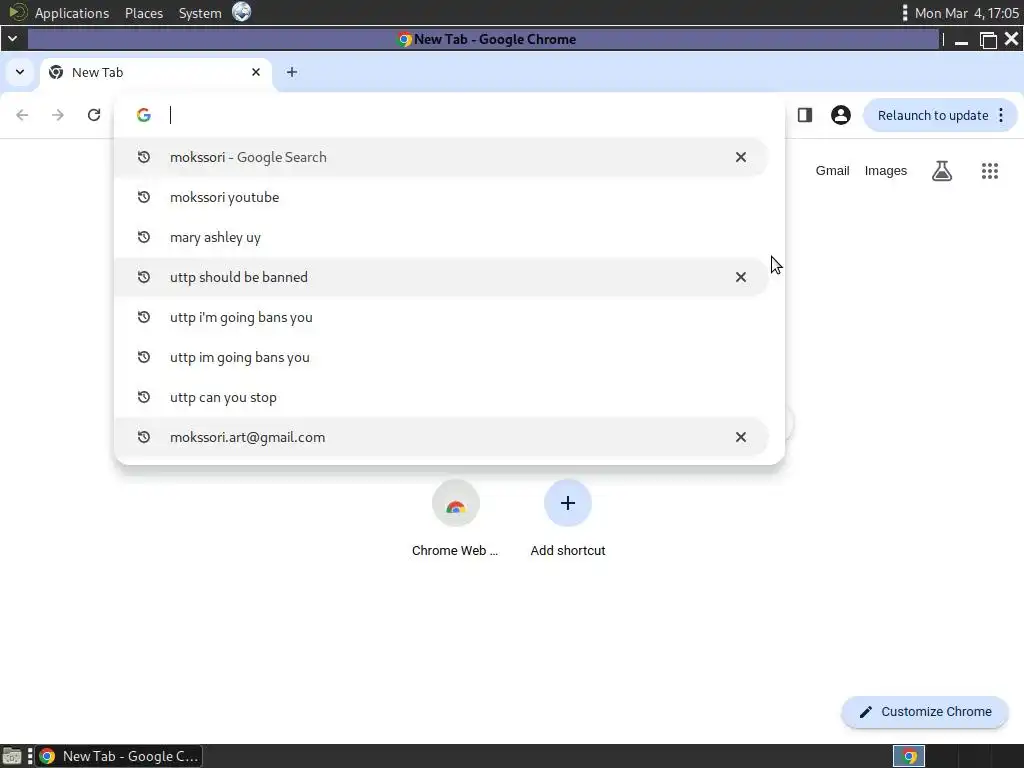Open the Gmail link
The width and height of the screenshot is (1024, 768).
pos(832,170)
